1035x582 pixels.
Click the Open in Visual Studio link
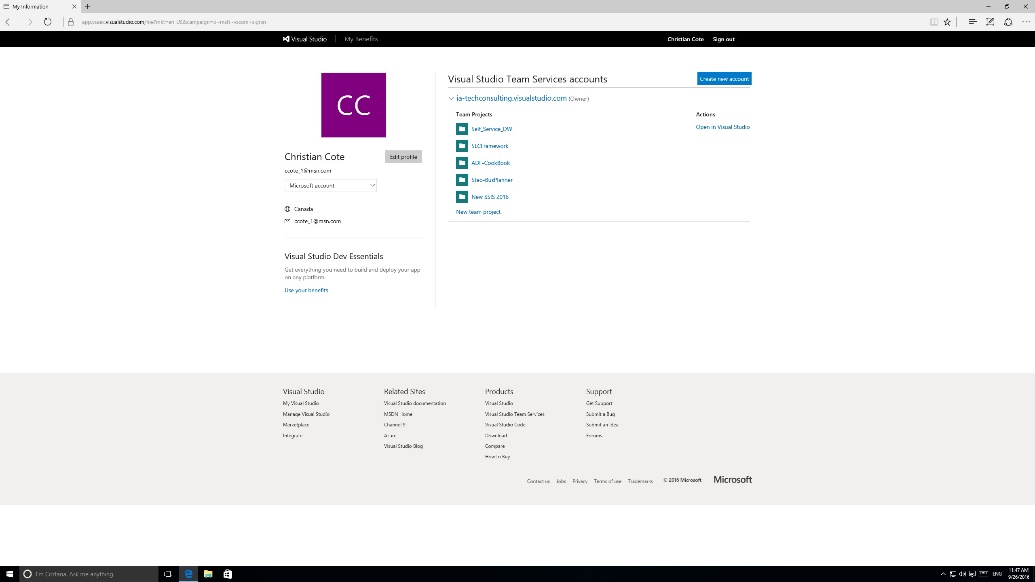tap(723, 127)
